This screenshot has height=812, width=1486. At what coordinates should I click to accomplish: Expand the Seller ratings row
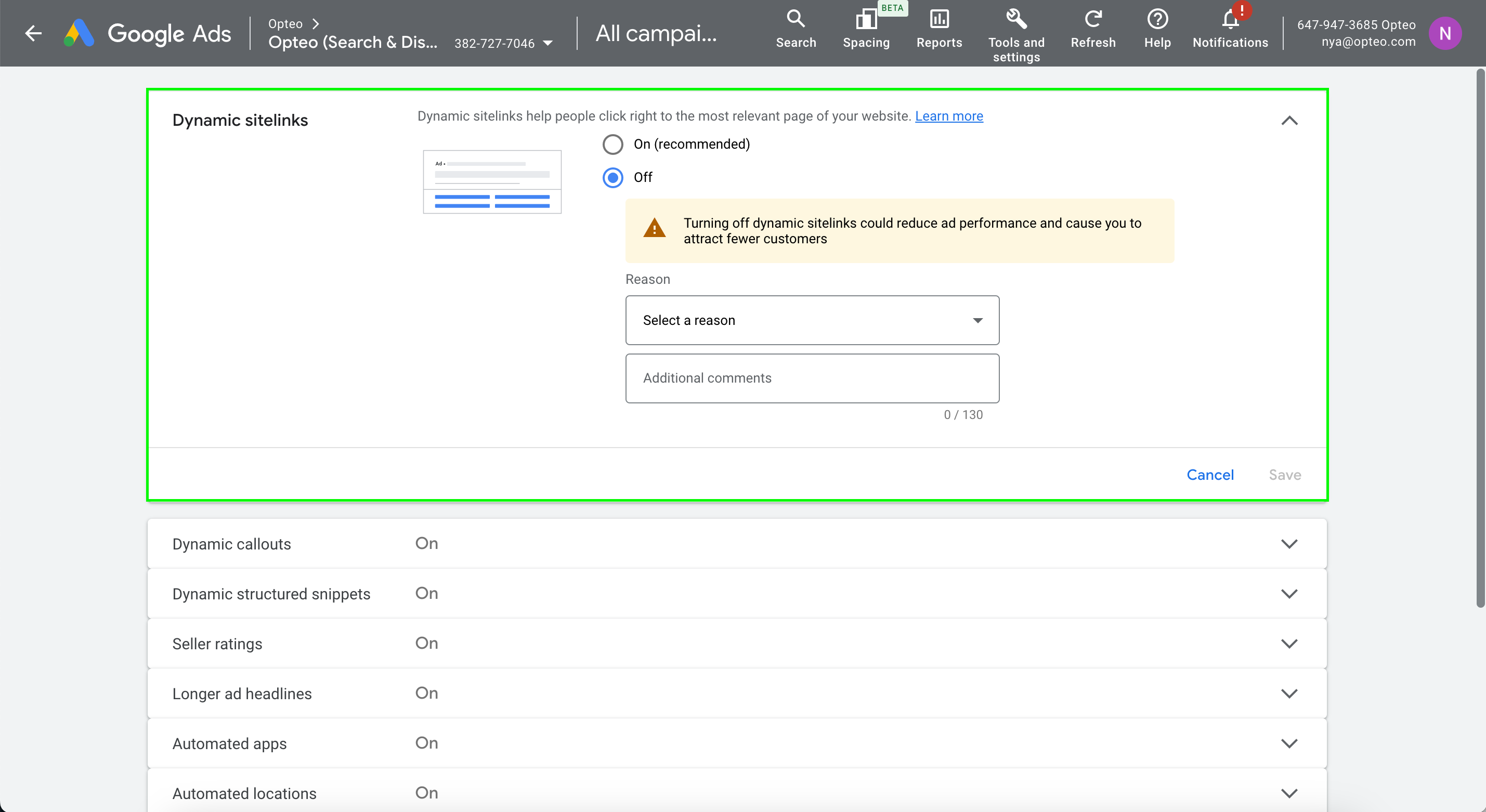point(1289,644)
